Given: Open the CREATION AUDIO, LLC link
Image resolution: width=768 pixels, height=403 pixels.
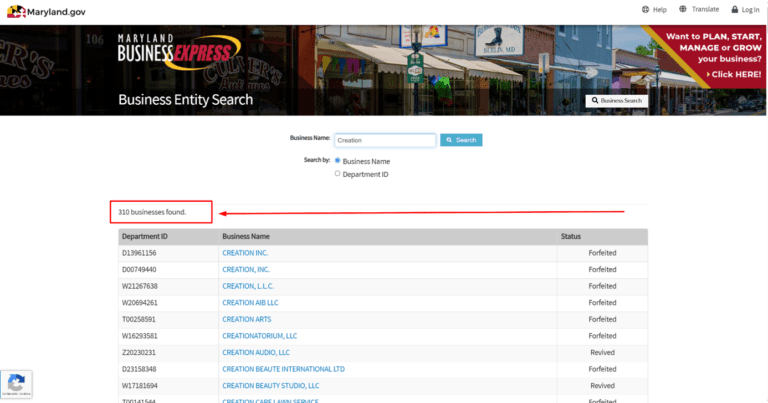Looking at the screenshot, I should 256,353.
